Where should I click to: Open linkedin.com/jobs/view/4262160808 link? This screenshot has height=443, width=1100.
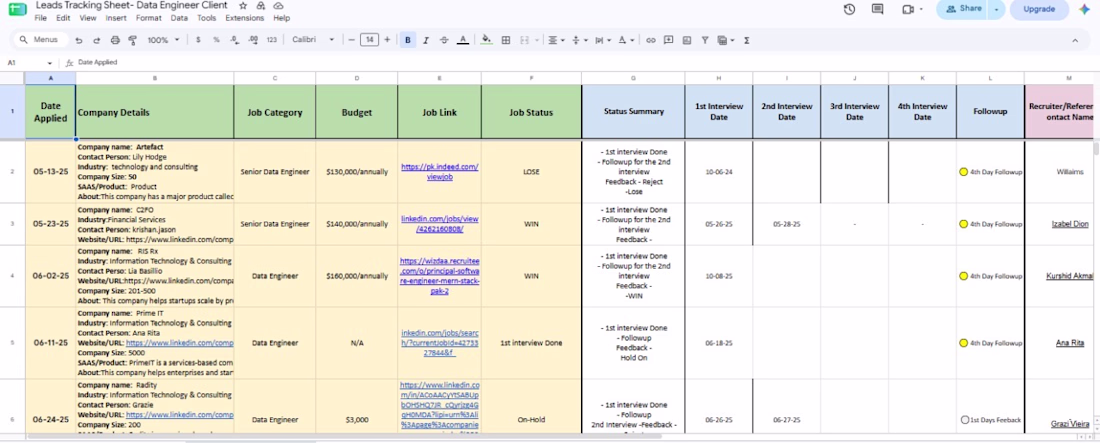point(439,224)
